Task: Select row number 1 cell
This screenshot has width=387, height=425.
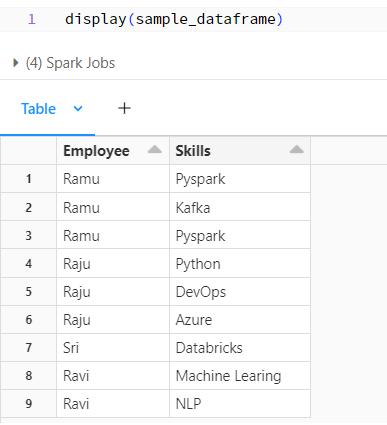Action: (x=29, y=179)
